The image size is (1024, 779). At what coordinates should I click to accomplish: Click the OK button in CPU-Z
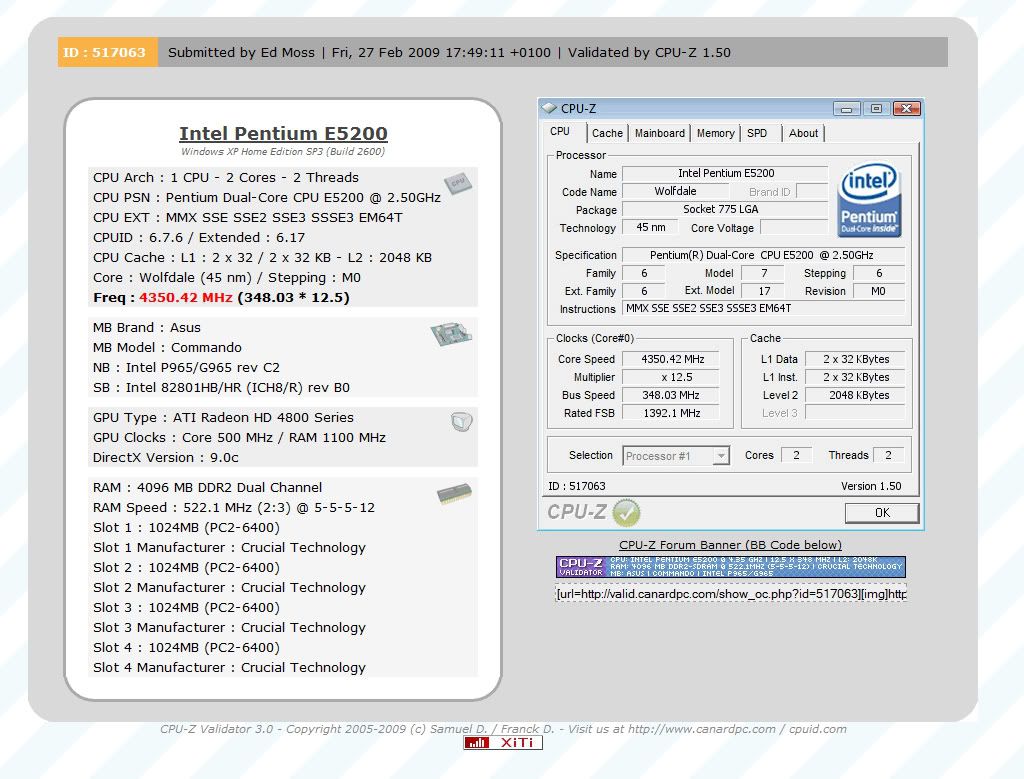click(x=882, y=513)
